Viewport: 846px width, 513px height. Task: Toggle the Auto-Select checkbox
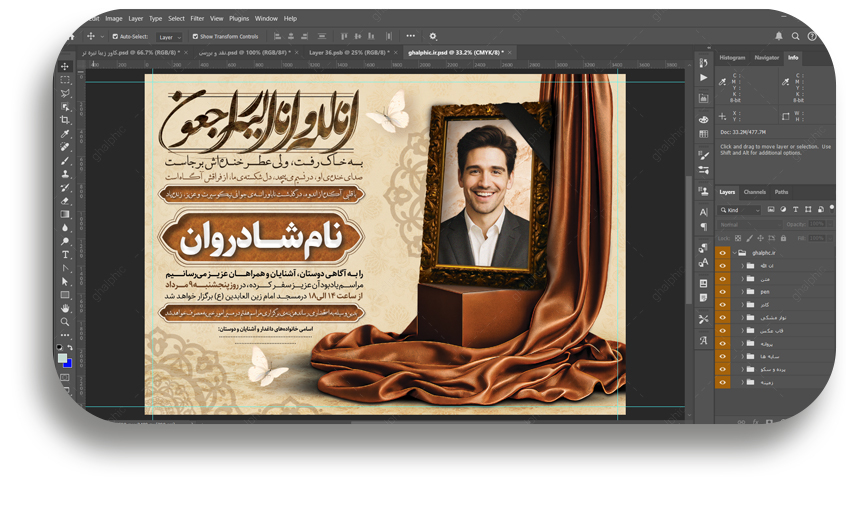[116, 37]
